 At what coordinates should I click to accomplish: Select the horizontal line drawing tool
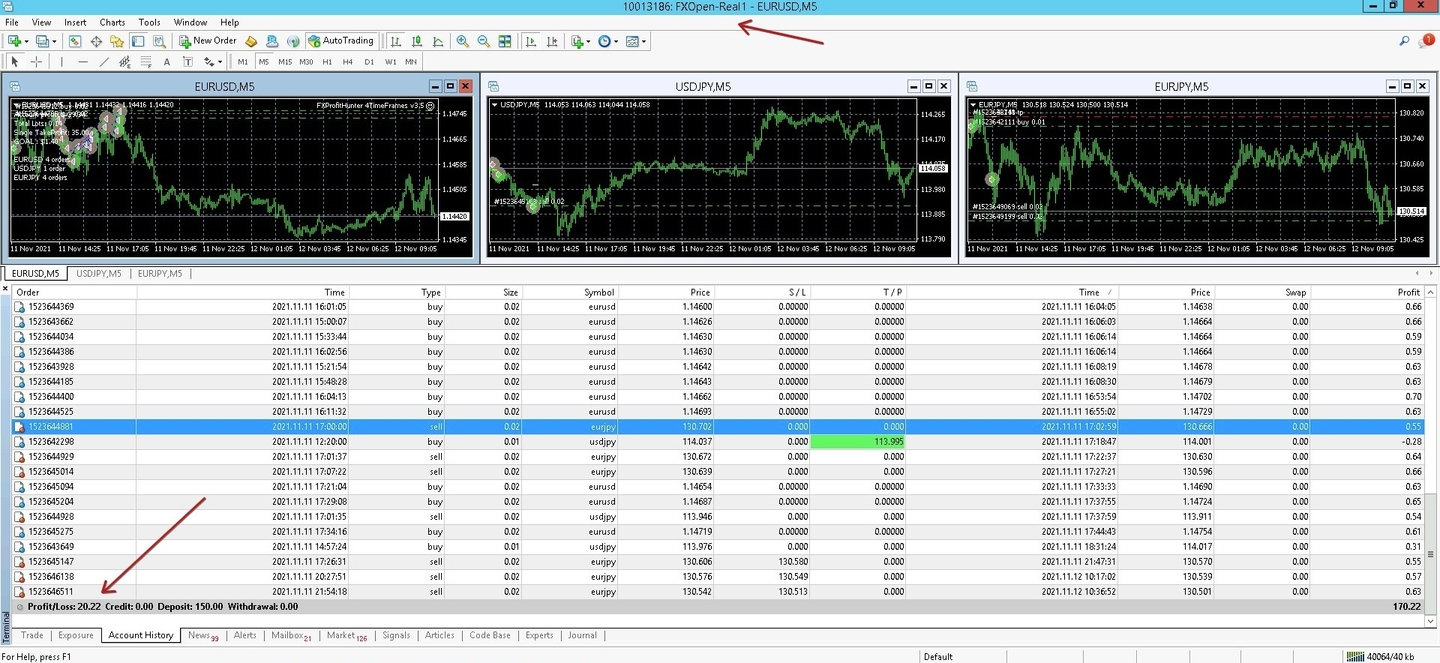[83, 62]
